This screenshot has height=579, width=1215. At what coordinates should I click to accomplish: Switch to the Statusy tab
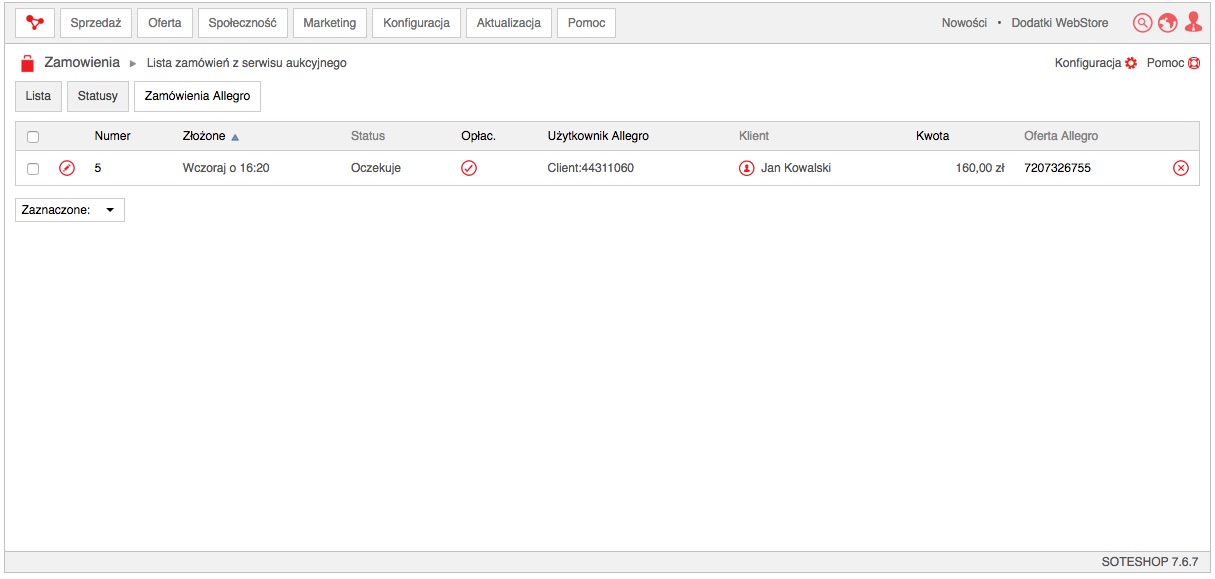[98, 96]
